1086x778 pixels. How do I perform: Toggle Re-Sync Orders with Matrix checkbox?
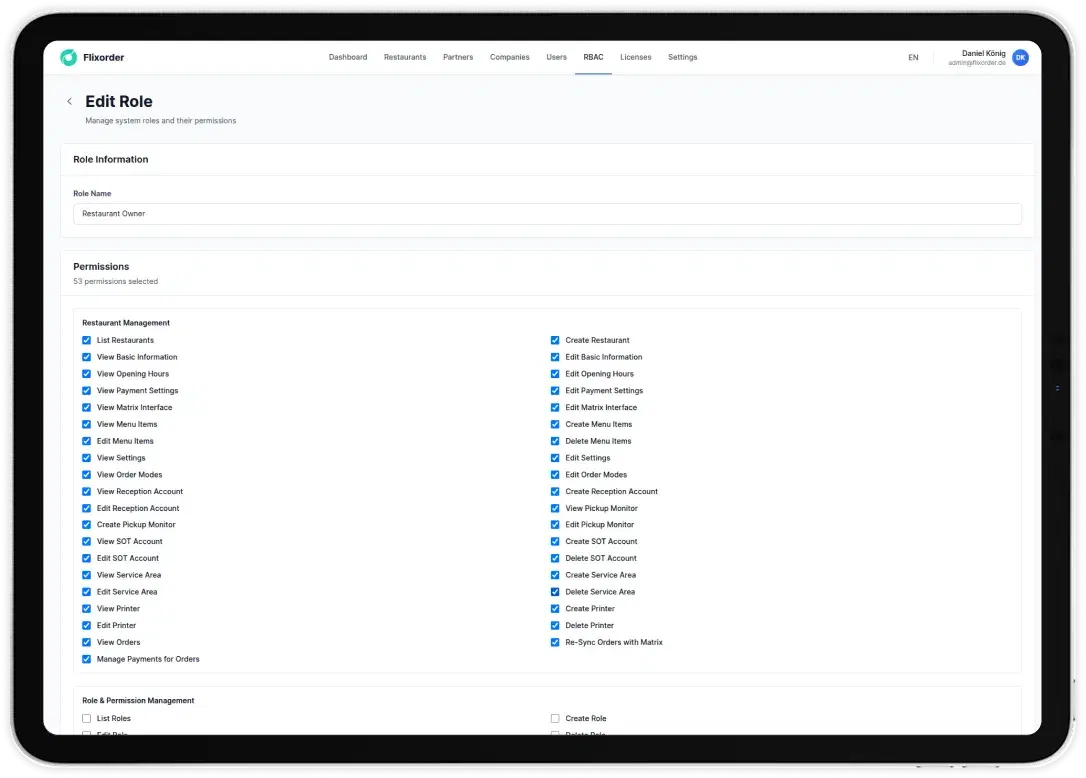click(555, 642)
